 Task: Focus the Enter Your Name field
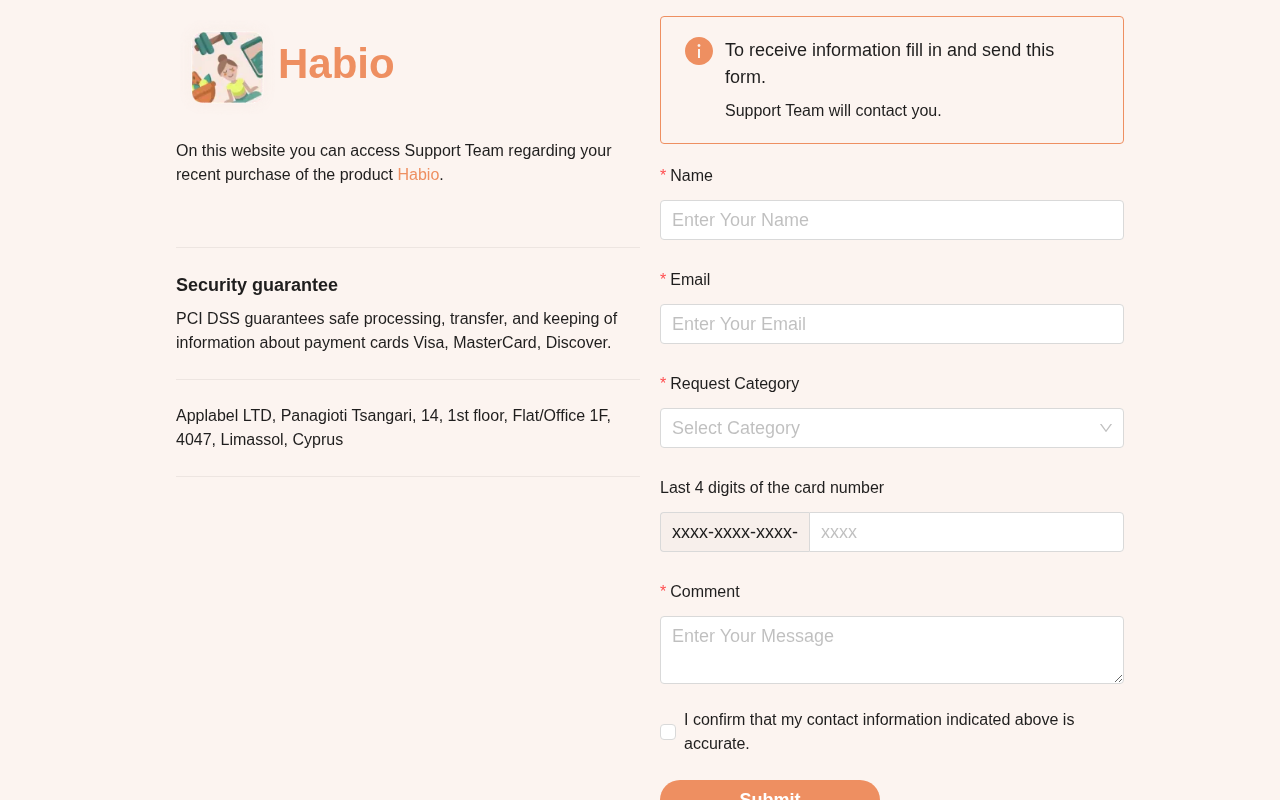(x=891, y=220)
